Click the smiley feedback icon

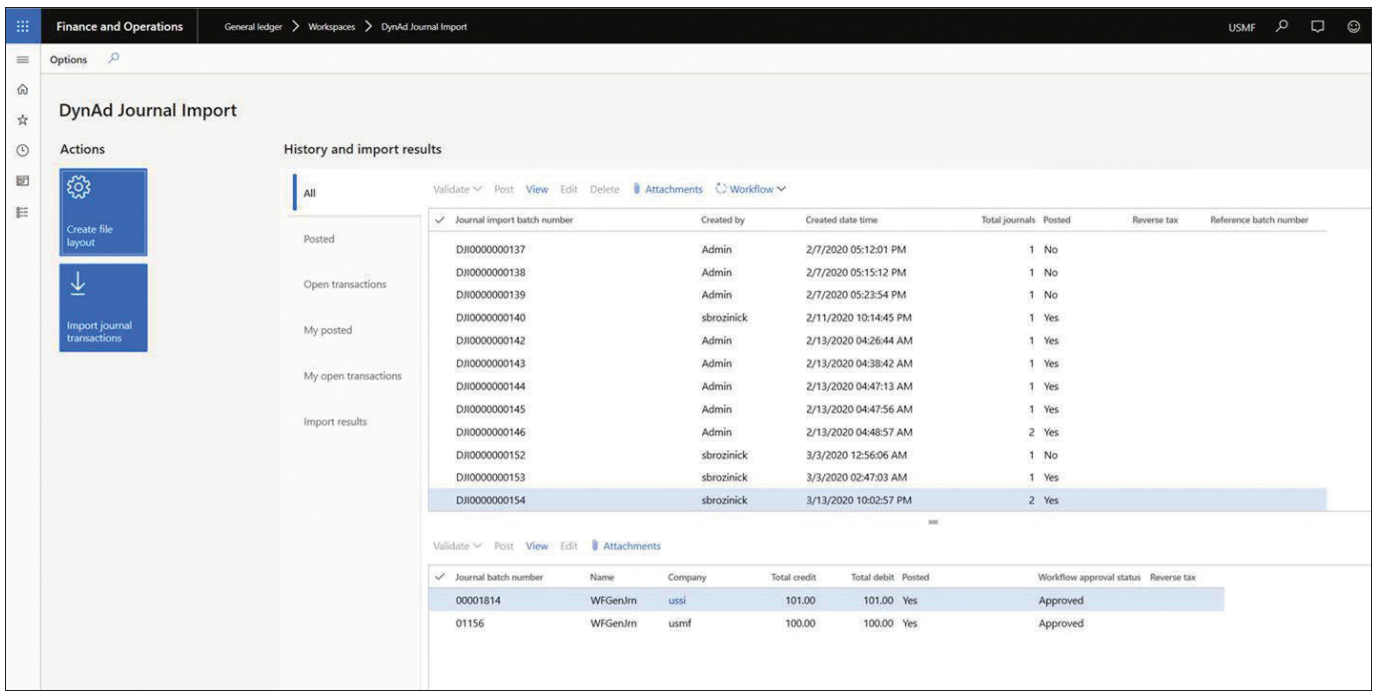point(1354,26)
